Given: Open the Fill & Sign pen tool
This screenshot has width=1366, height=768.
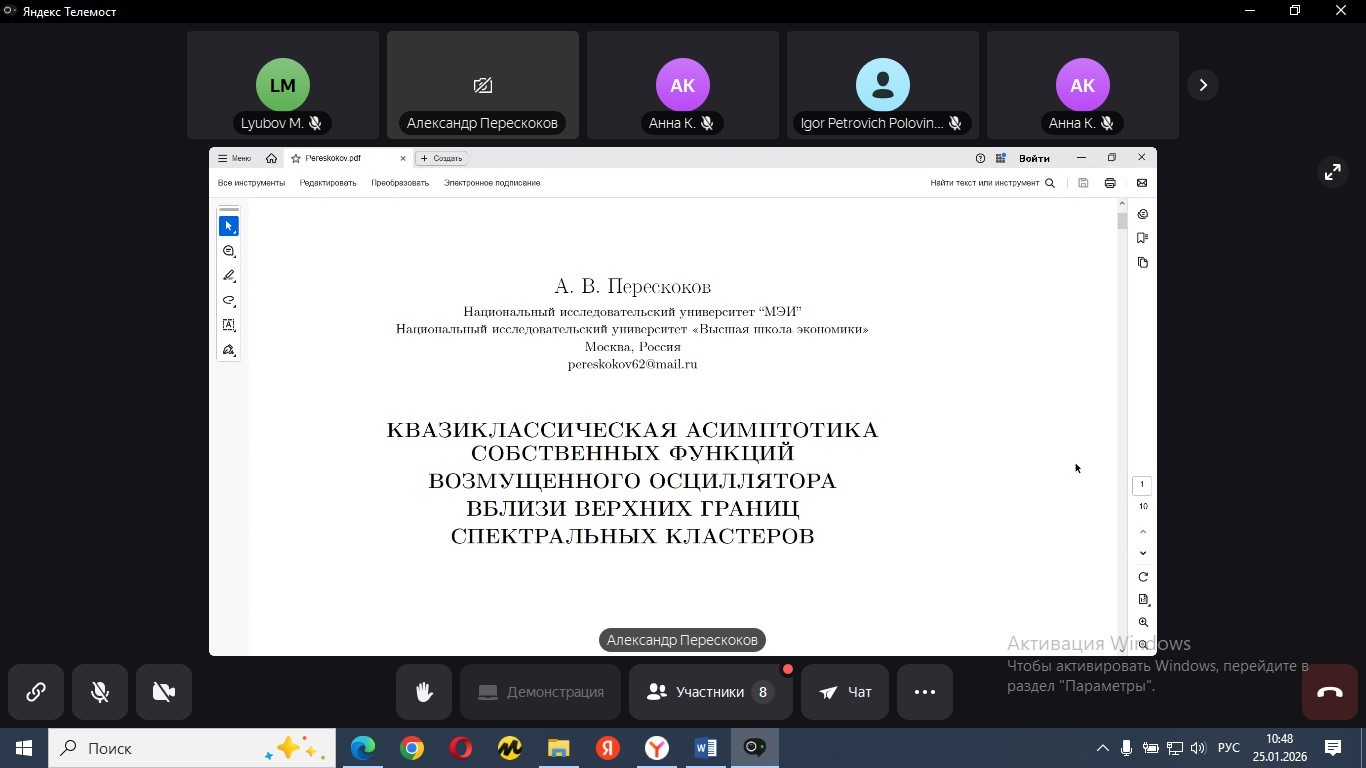Looking at the screenshot, I should (x=228, y=350).
